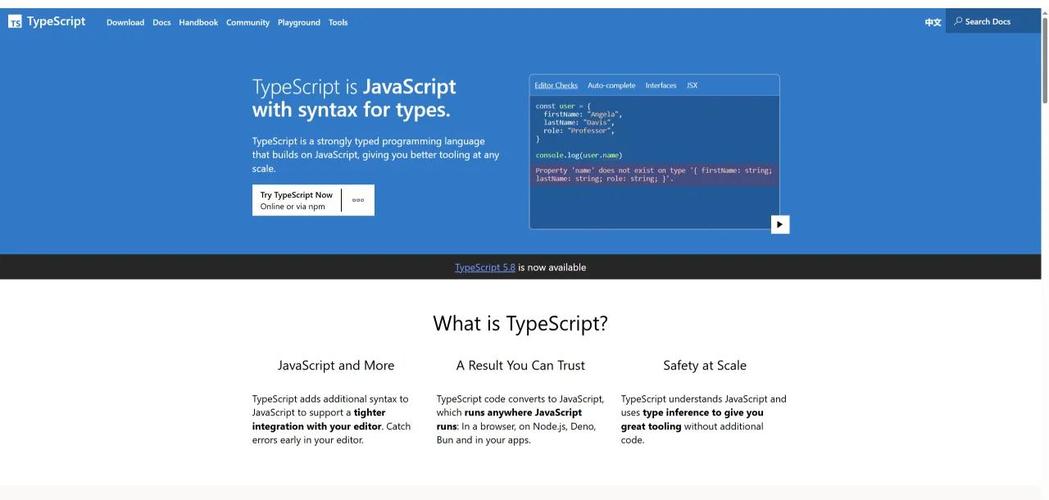Open the Docs nav link
Screen dimensions: 1049x500
(x=162, y=22)
